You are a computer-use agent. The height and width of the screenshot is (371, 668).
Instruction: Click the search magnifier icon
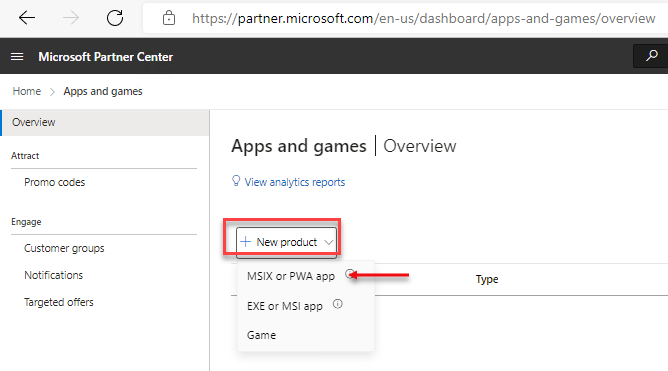click(x=651, y=56)
